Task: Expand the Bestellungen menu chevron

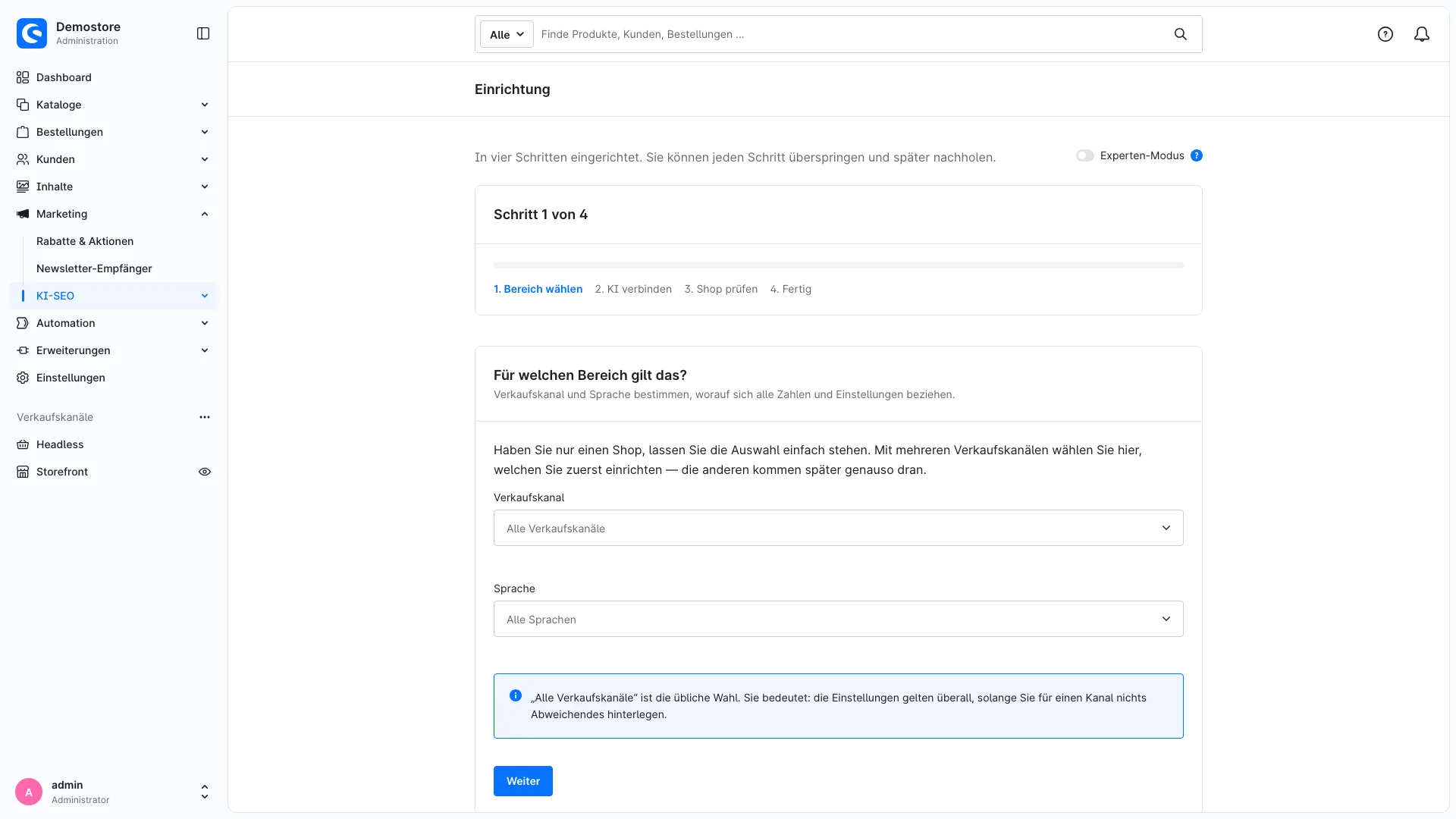Action: (205, 132)
